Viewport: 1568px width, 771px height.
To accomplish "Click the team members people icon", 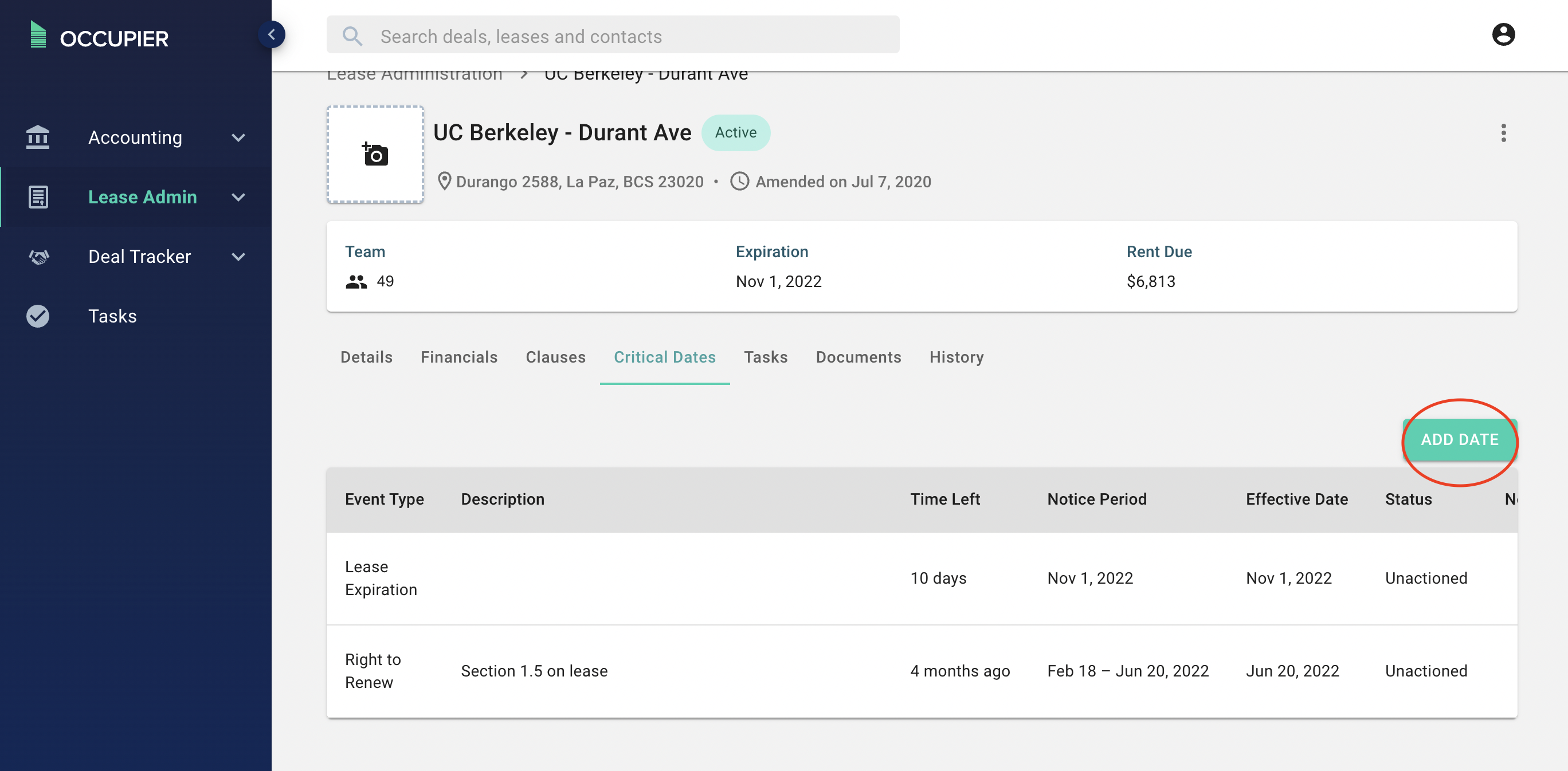I will point(356,281).
